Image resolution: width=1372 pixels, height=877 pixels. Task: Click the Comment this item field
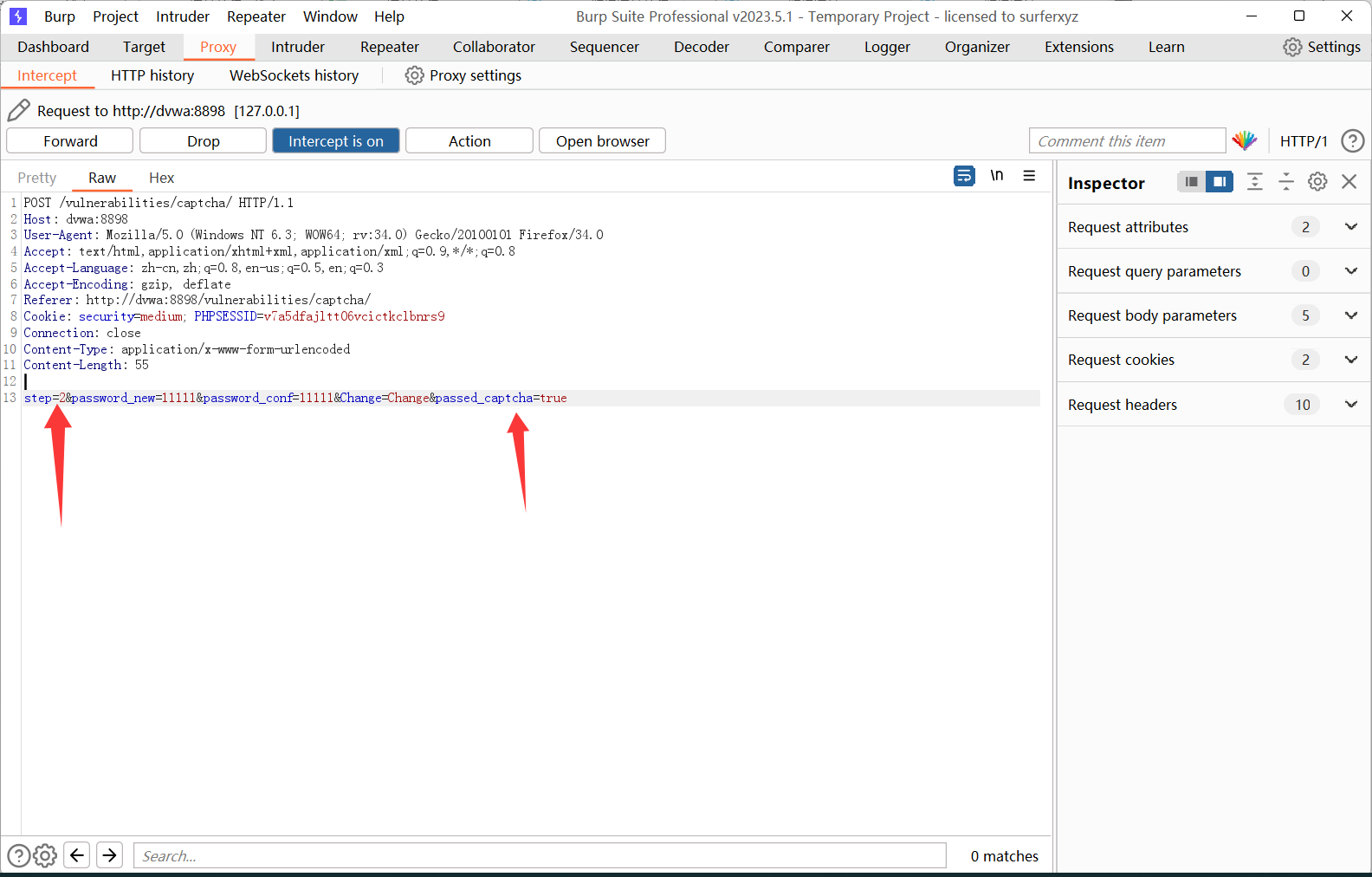coord(1128,140)
